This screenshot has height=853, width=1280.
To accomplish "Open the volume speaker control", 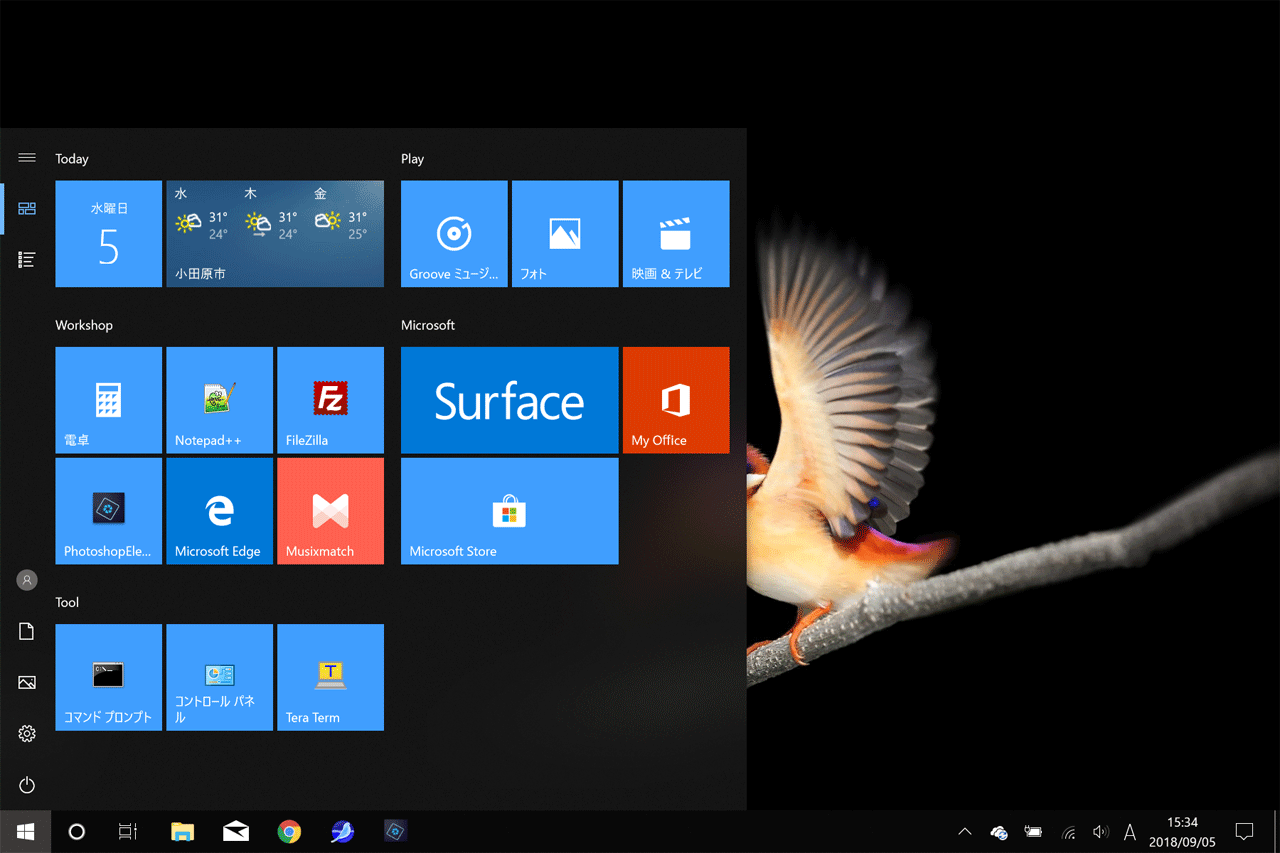I will click(x=1100, y=831).
